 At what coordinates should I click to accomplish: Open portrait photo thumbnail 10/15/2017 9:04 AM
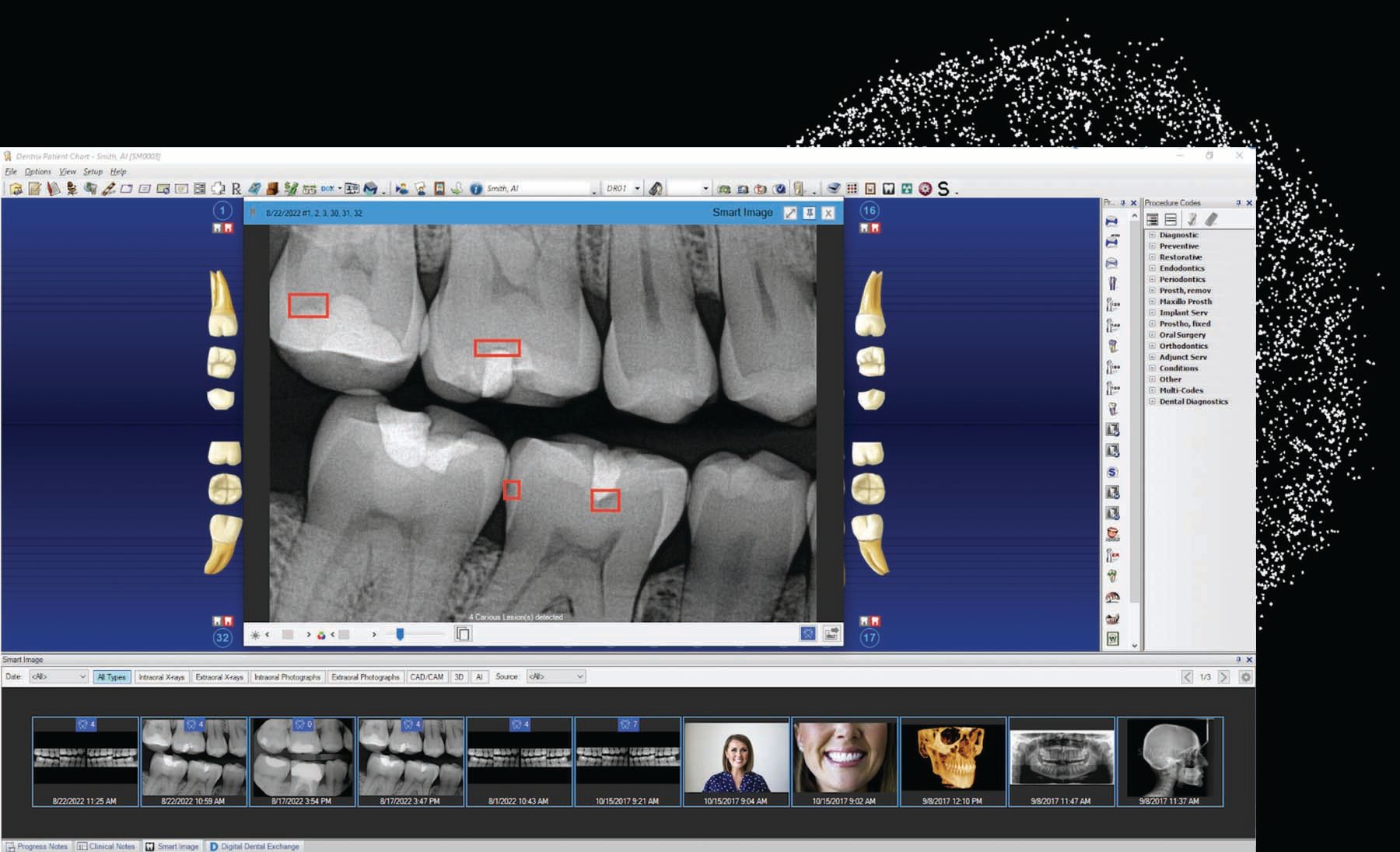(736, 762)
